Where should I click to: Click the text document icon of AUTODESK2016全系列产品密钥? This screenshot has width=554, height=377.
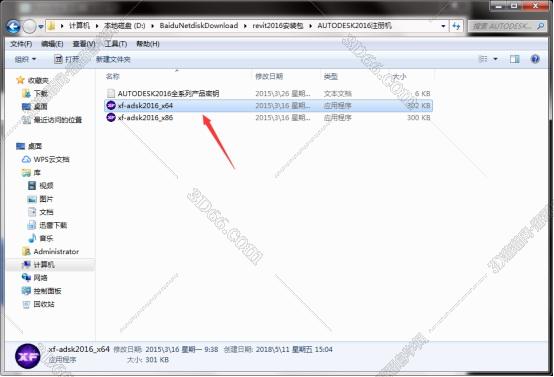tap(111, 93)
